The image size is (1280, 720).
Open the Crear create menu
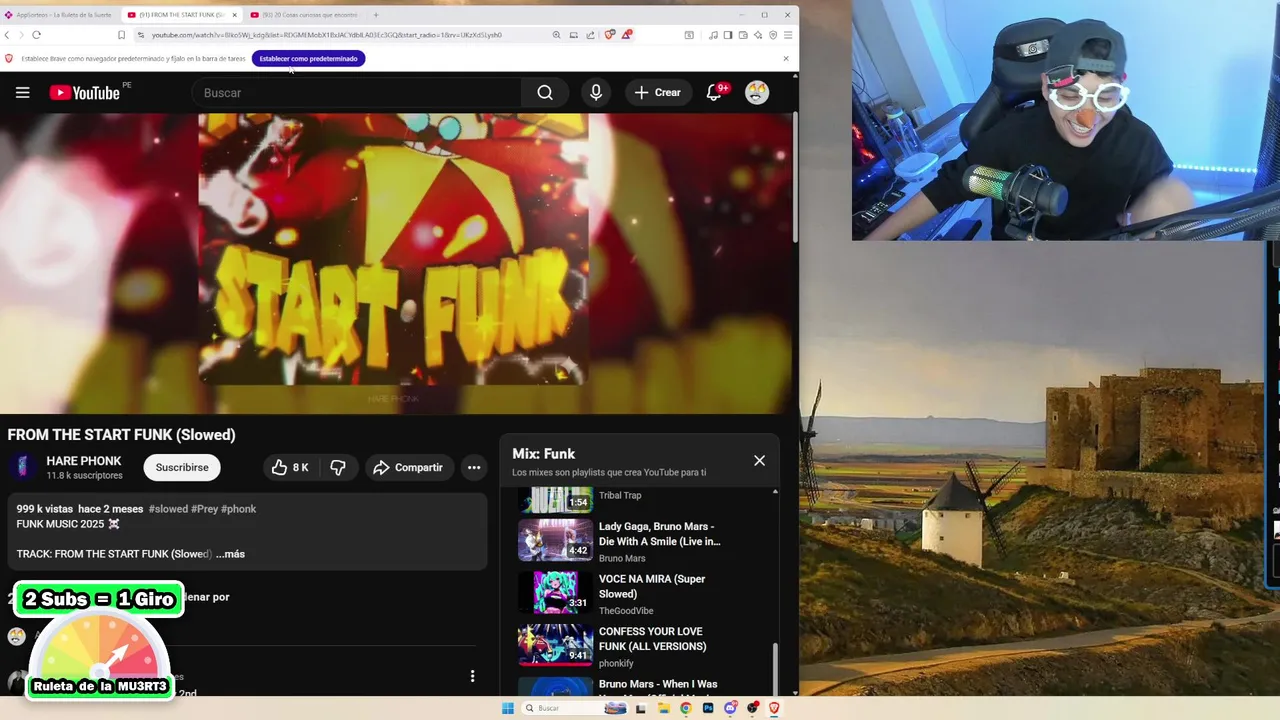(x=658, y=93)
